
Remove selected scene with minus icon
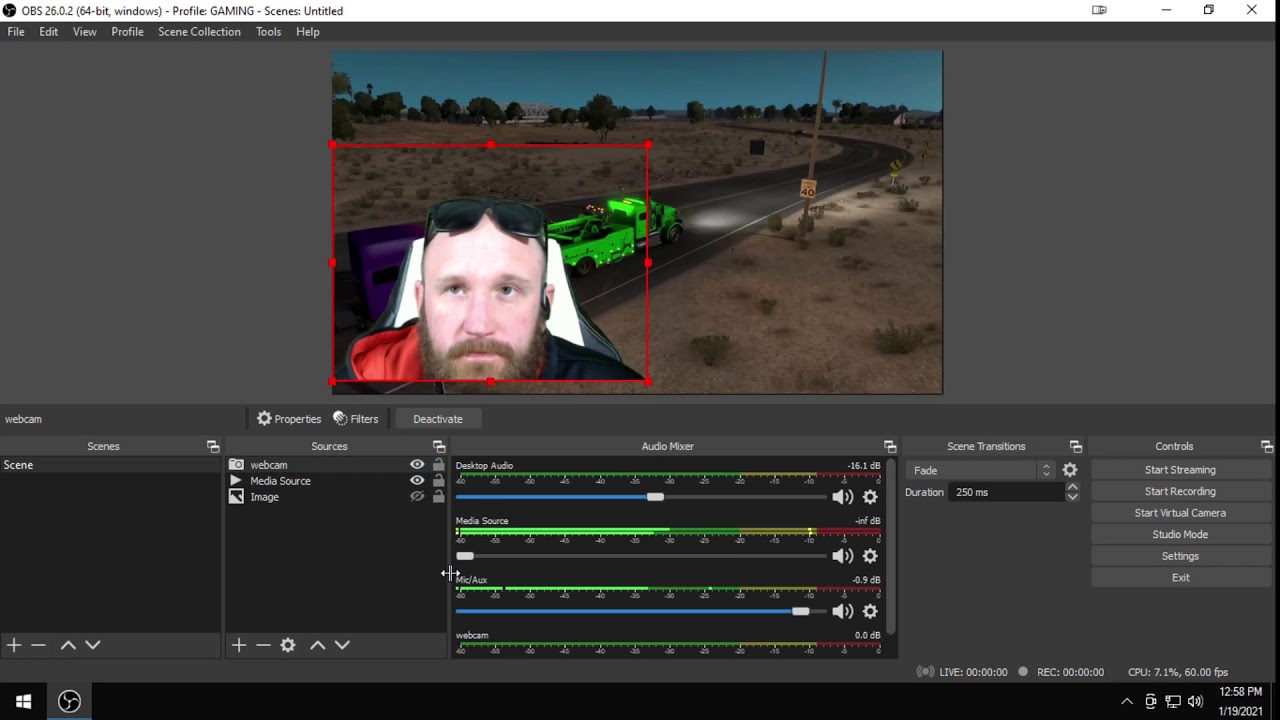[38, 645]
